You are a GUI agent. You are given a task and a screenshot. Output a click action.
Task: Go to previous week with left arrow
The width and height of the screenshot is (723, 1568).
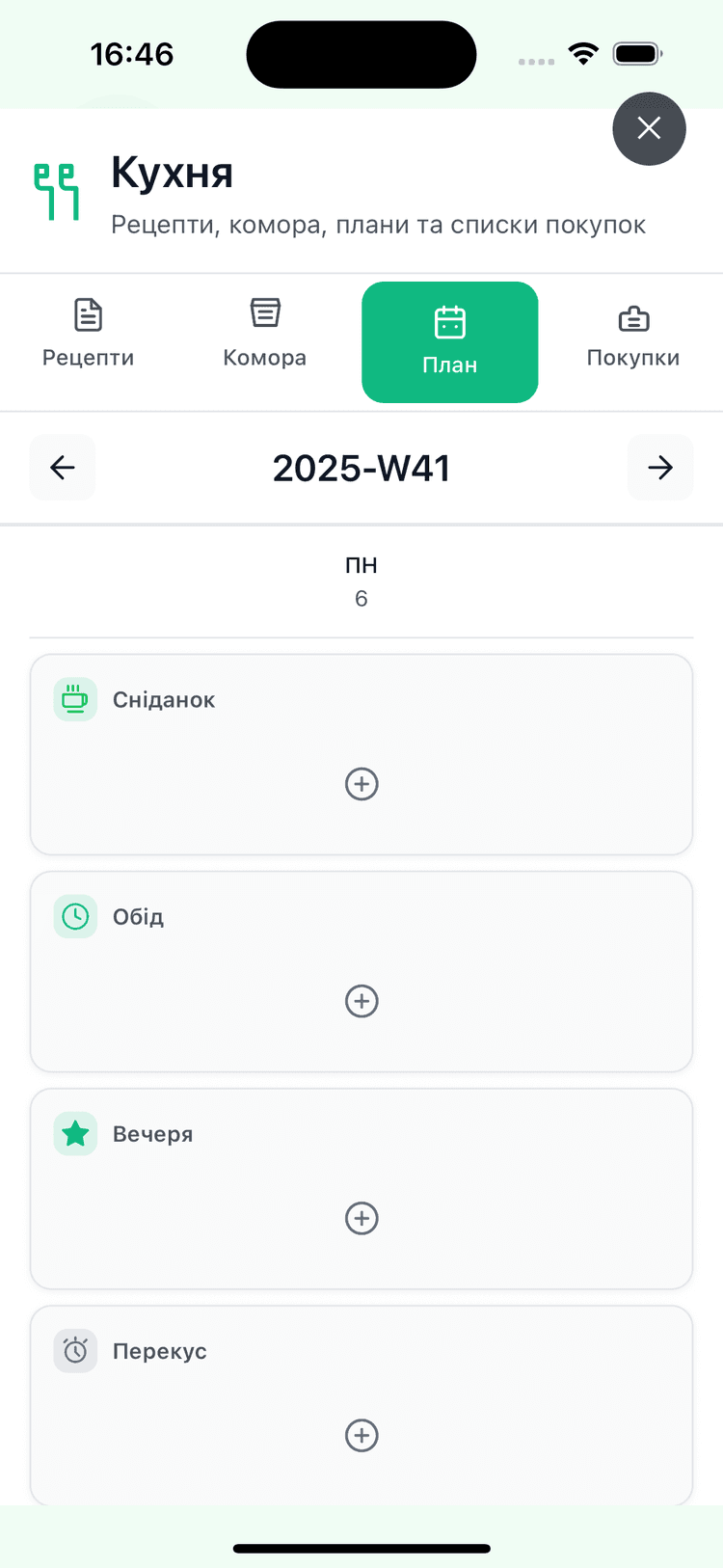tap(63, 468)
